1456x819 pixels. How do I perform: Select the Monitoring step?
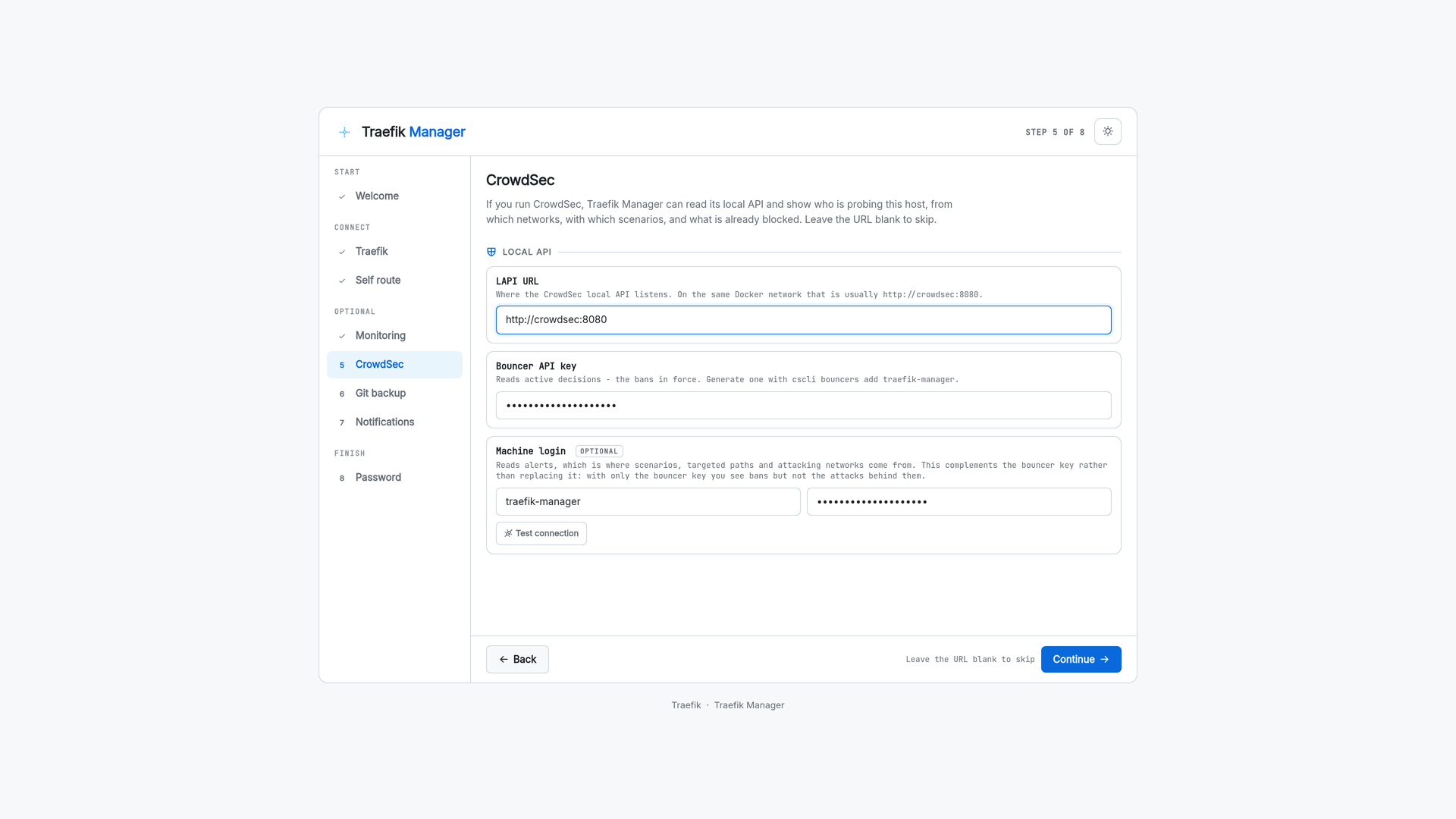394,336
